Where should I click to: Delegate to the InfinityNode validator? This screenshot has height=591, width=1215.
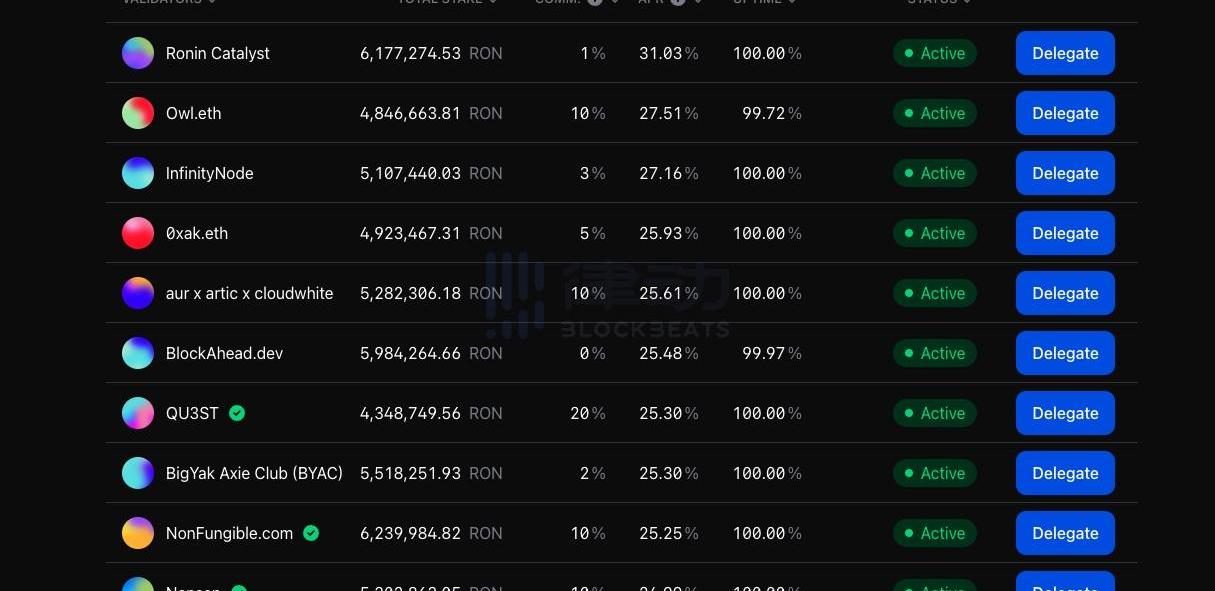click(x=1065, y=173)
